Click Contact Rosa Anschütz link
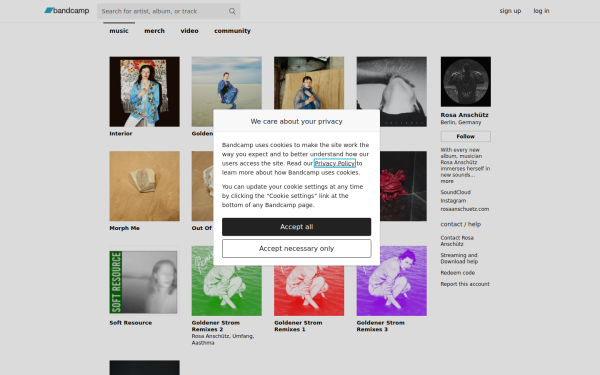The height and width of the screenshot is (375, 600). coord(457,241)
